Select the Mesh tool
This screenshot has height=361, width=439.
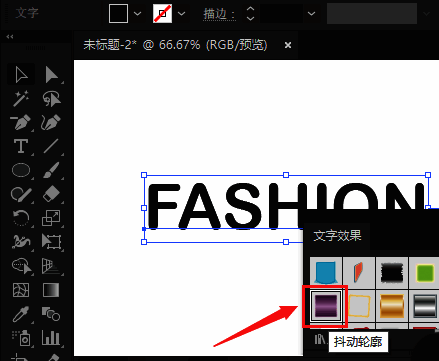point(21,290)
